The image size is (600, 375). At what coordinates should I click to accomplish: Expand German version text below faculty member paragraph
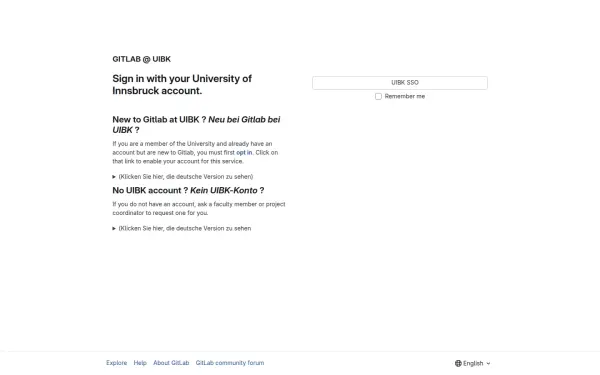click(185, 228)
